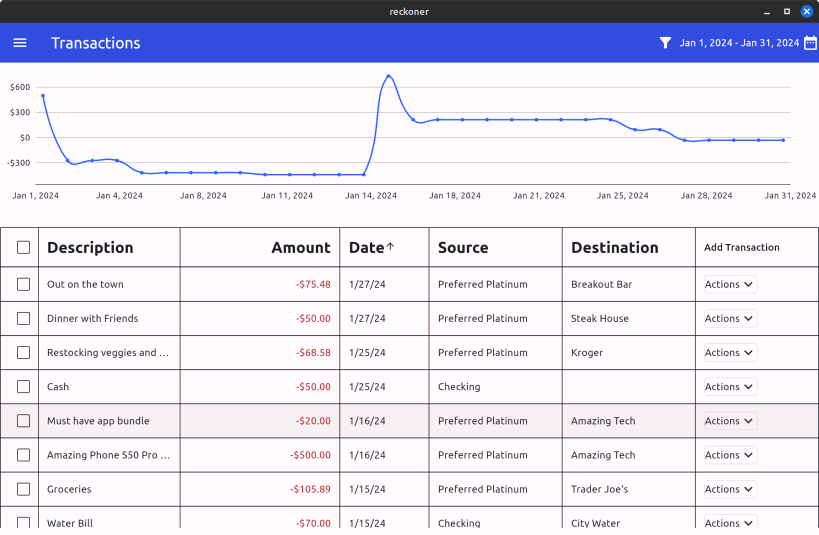Screen dimensions: 819x535
Task: Click the peak data point on the chart
Action: [x=388, y=76]
